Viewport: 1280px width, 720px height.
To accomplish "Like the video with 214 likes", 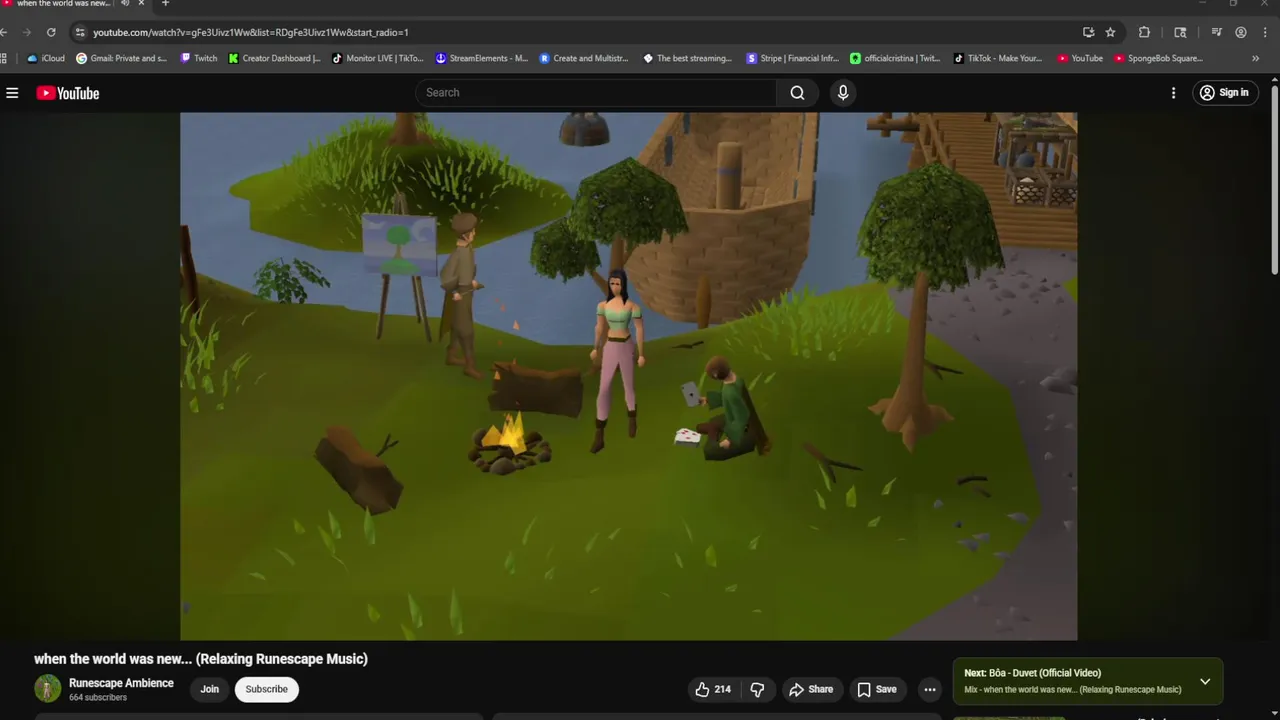I will click(713, 689).
